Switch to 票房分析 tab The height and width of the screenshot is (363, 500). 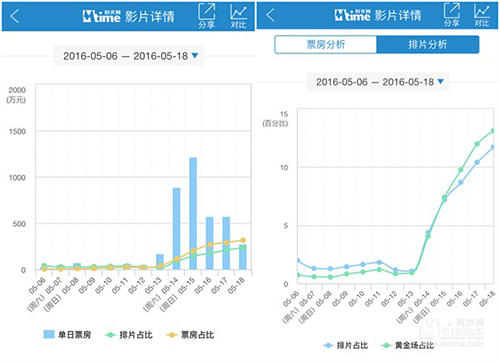(326, 45)
